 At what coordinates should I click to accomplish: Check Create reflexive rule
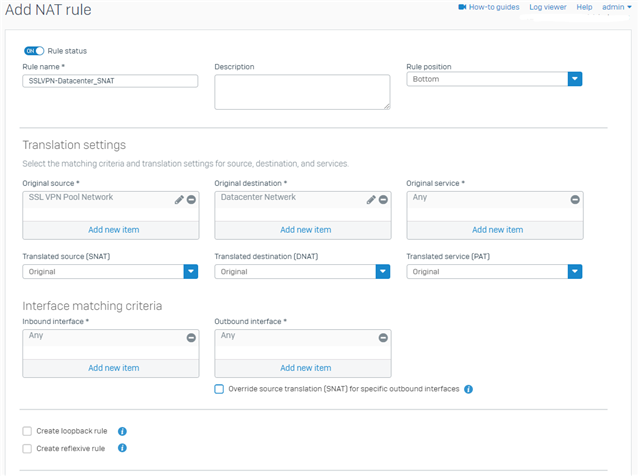[x=27, y=449]
